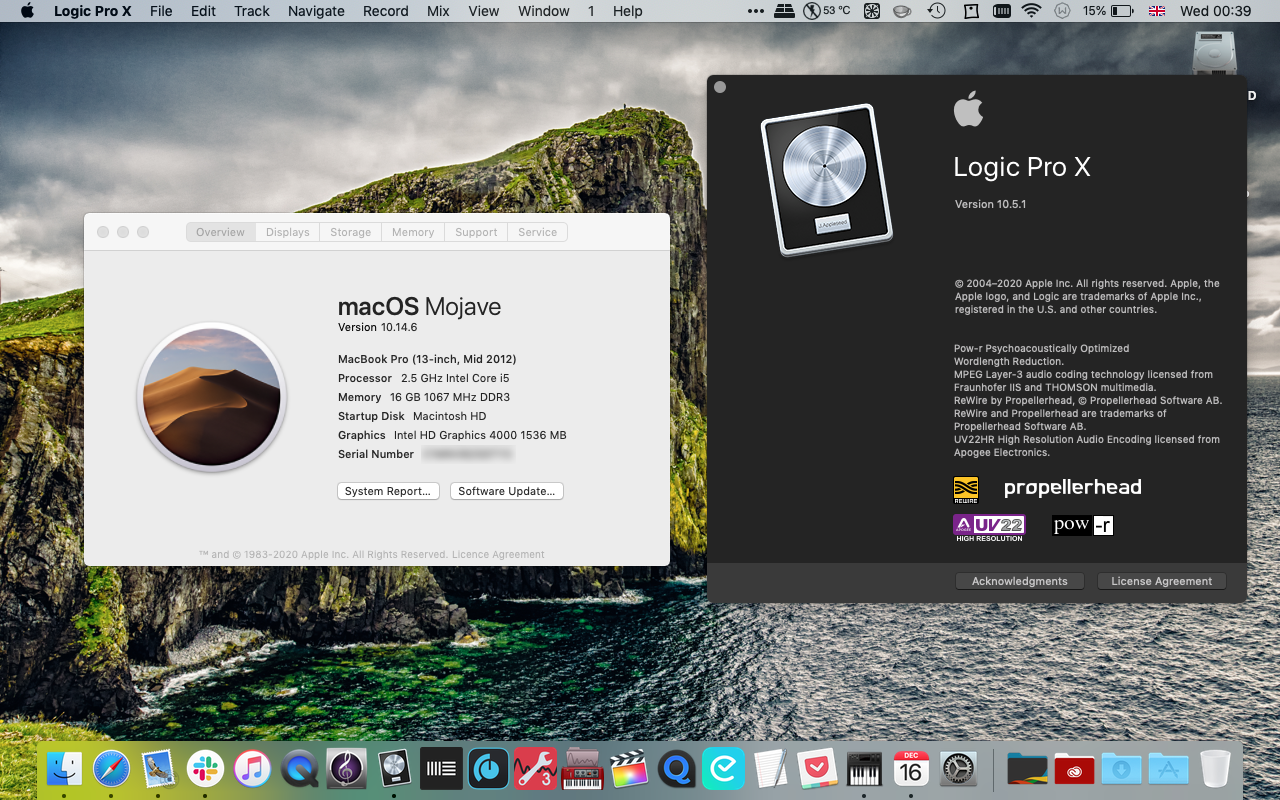Image resolution: width=1280 pixels, height=800 pixels.
Task: Click the macOS Mojave desert image
Action: pyautogui.click(x=212, y=397)
